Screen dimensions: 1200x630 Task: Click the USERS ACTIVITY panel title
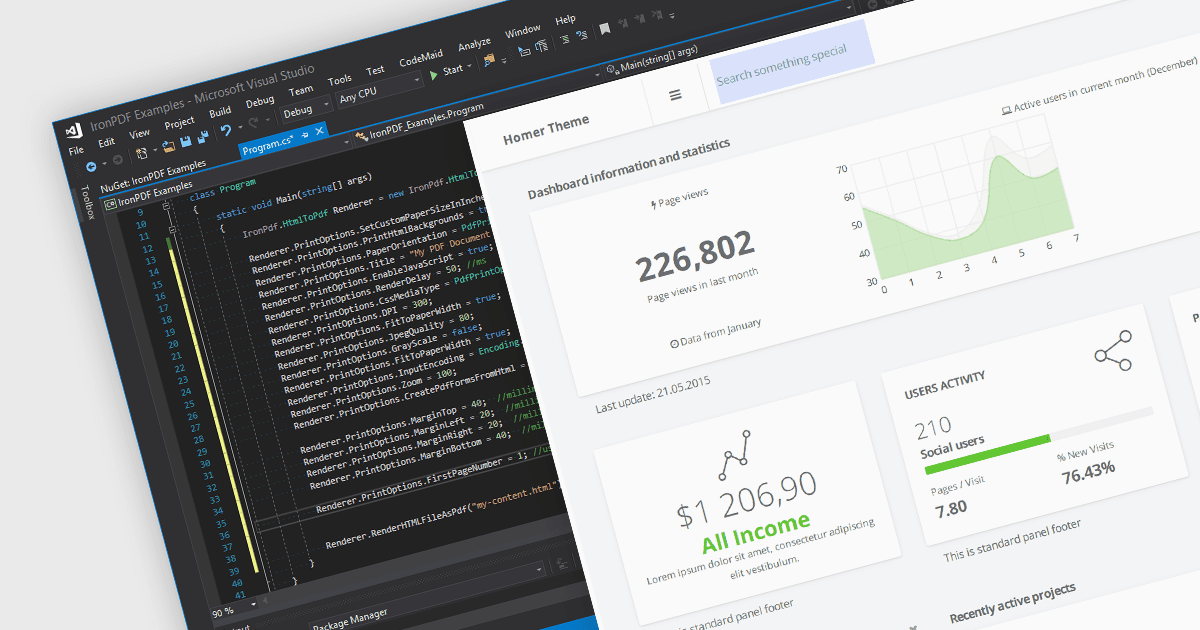tap(944, 384)
